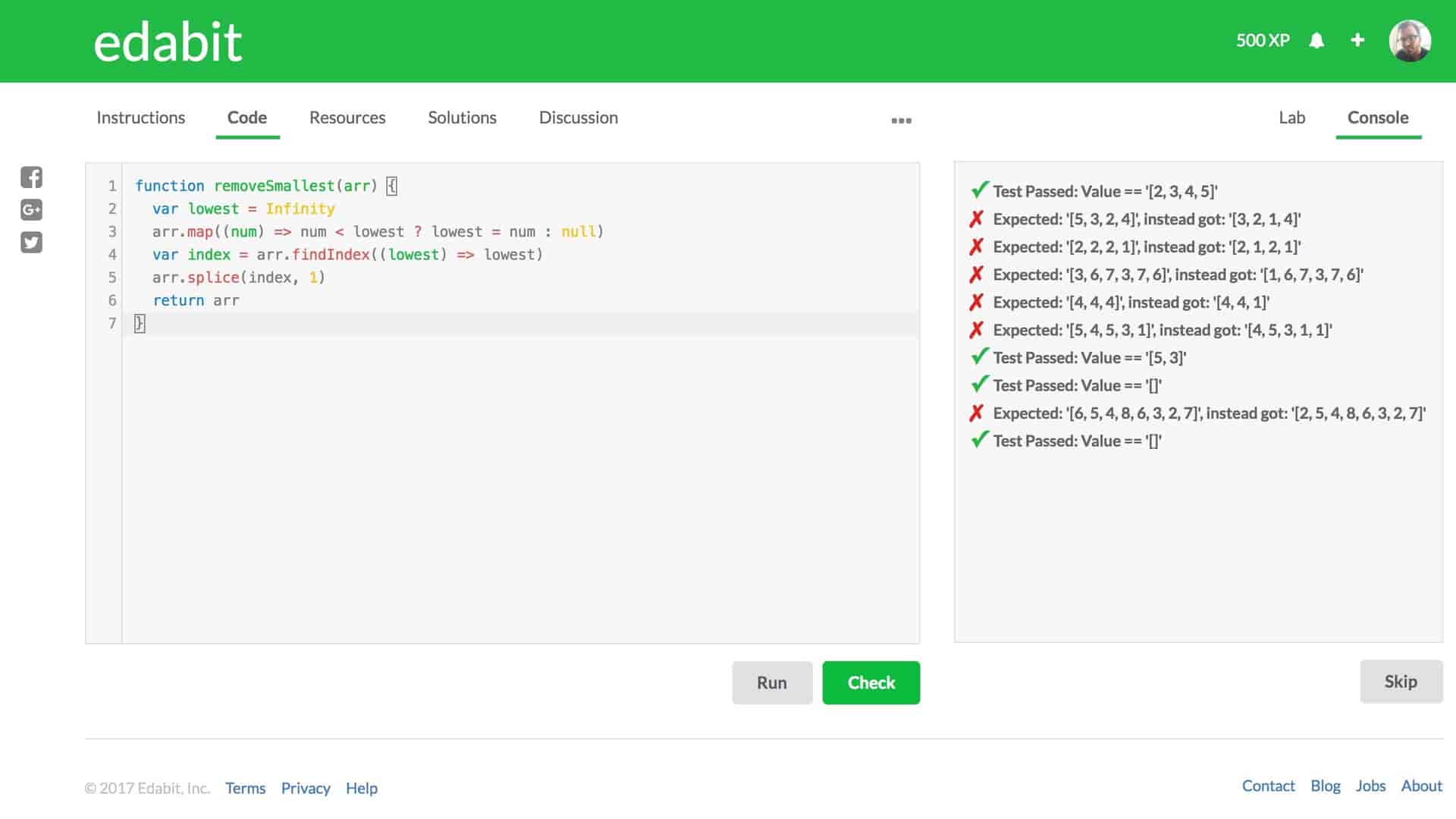Switch to the Lab view

pyautogui.click(x=1293, y=118)
